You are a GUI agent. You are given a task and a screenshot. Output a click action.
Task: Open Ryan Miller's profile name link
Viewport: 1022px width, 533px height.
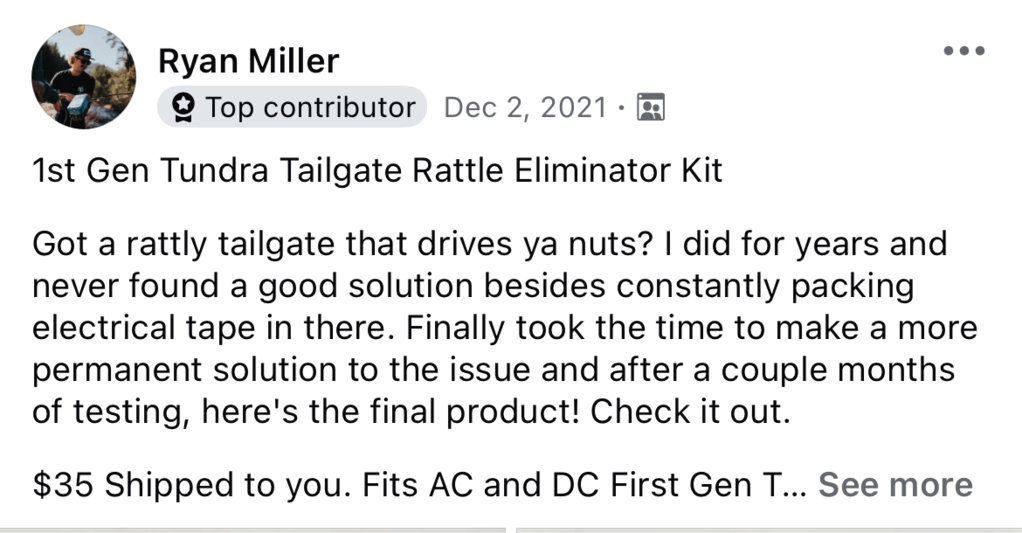248,61
